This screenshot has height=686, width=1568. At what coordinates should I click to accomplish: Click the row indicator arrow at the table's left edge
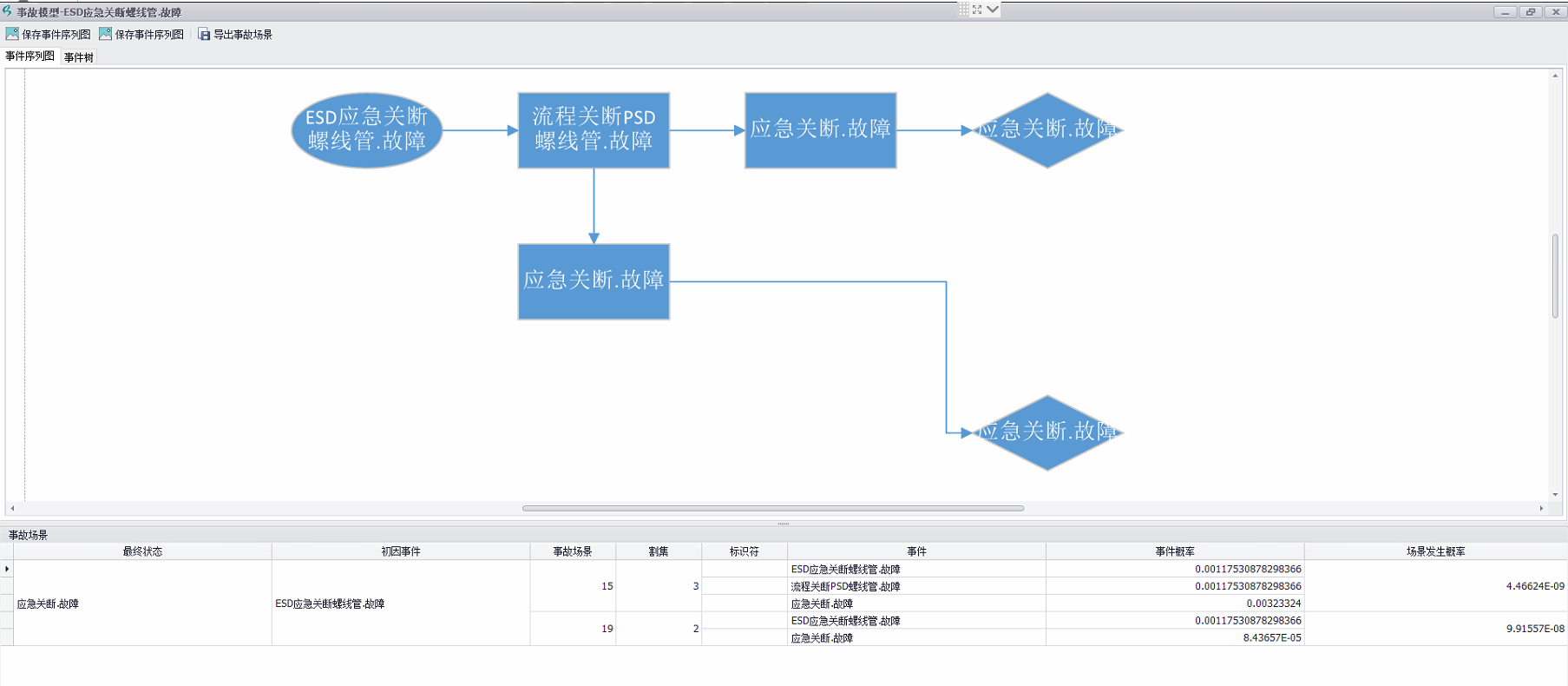click(x=7, y=569)
